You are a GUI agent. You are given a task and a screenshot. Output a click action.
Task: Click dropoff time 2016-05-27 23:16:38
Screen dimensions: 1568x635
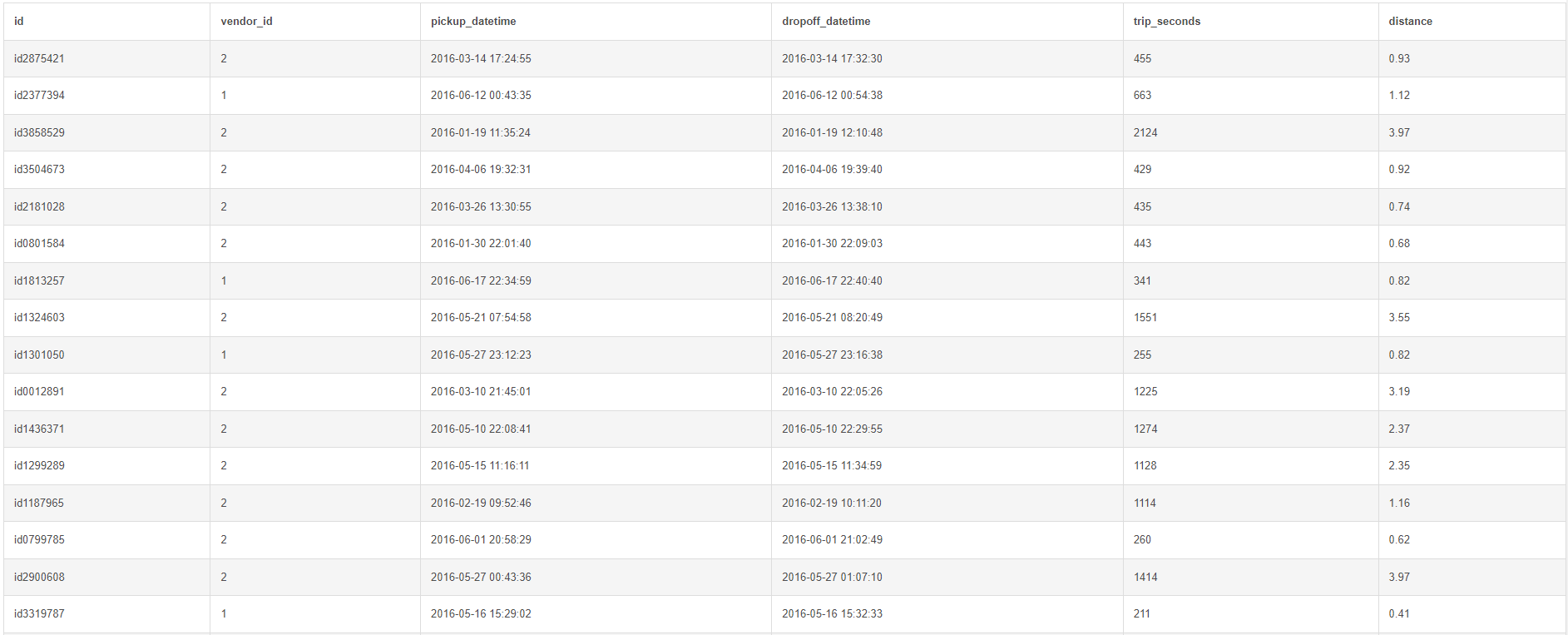832,355
